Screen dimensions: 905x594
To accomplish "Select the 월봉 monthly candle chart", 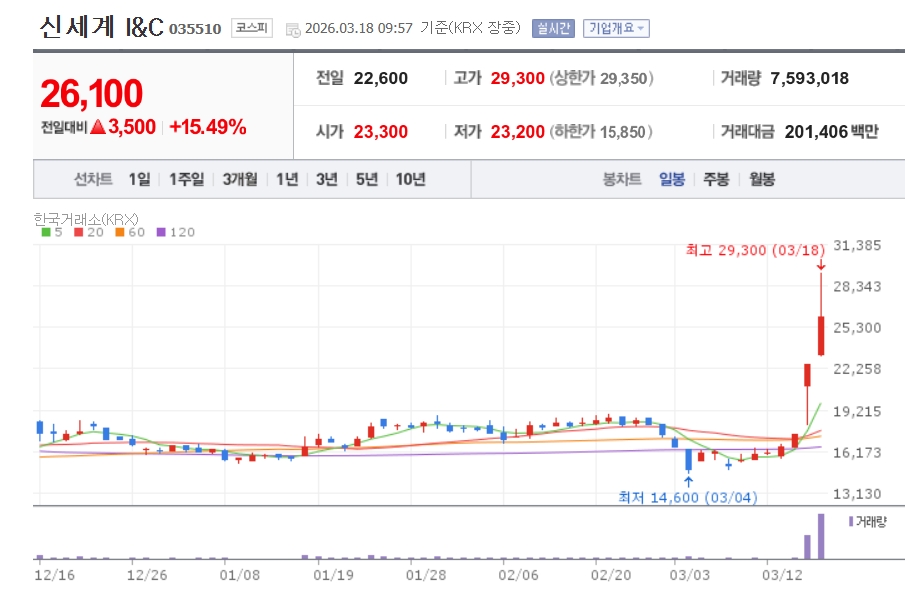I will coord(762,180).
